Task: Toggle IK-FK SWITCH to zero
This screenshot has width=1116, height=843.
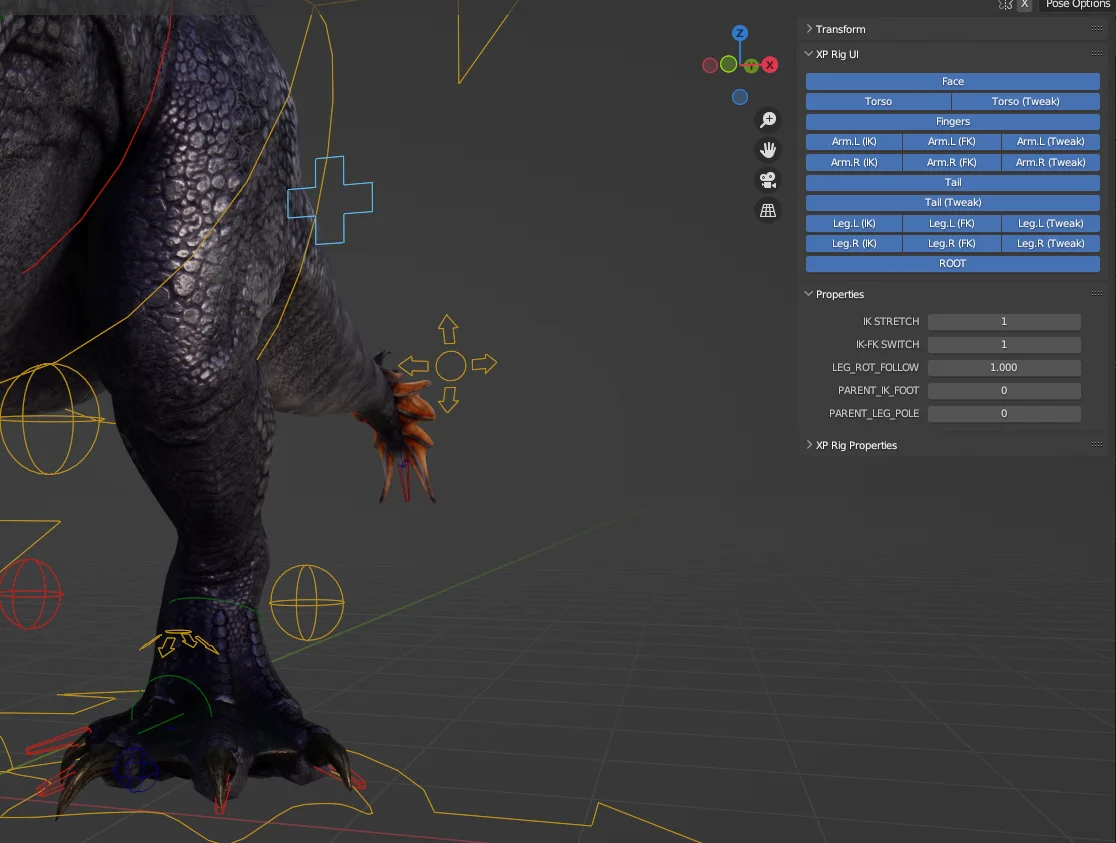Action: tap(1003, 344)
